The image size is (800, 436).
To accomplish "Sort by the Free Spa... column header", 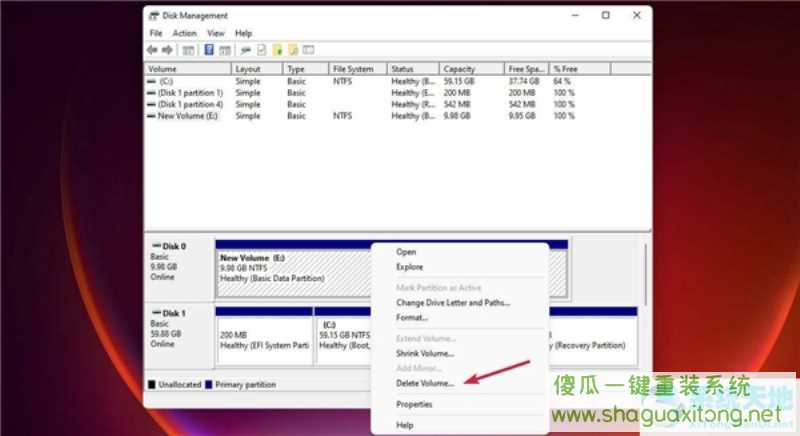I will click(527, 69).
